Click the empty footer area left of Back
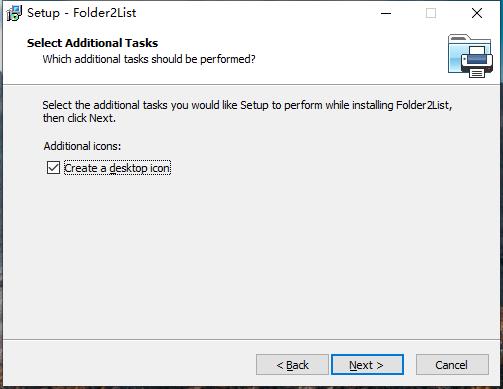Screen dimensions: 503x389 pos(129,365)
